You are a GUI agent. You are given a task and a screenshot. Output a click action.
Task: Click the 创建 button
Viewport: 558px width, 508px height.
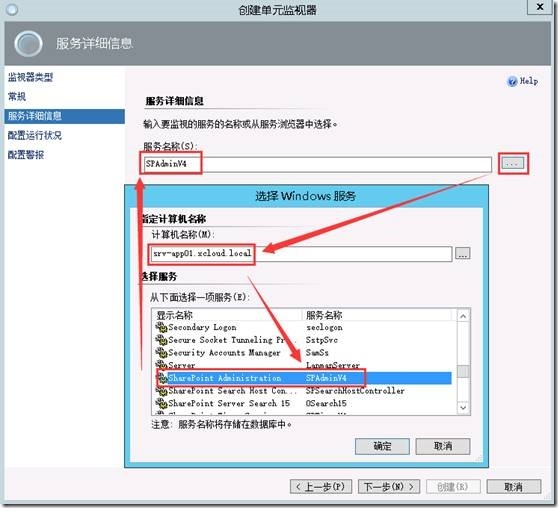453,486
